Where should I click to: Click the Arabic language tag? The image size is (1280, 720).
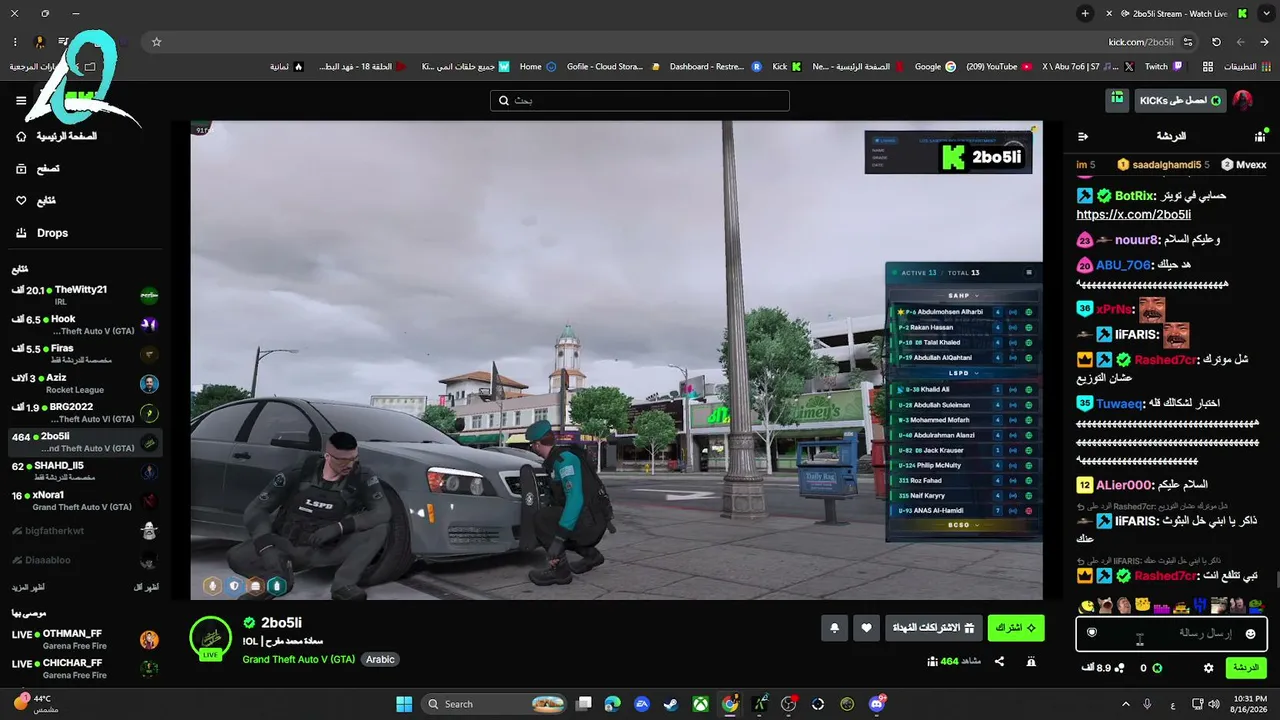[380, 660]
